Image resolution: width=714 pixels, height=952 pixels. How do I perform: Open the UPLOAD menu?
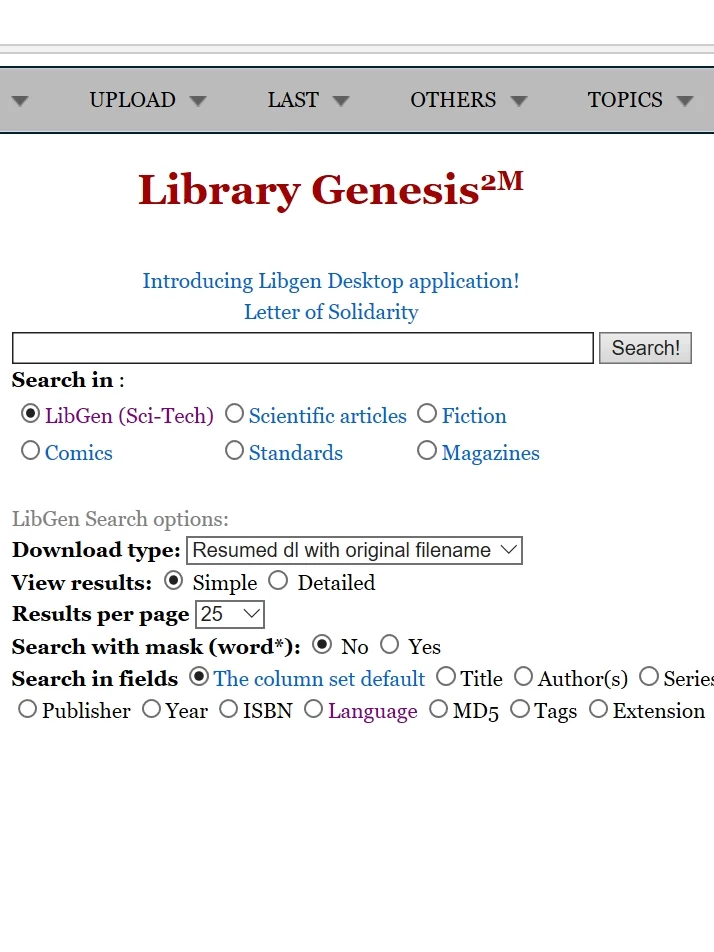[x=132, y=100]
